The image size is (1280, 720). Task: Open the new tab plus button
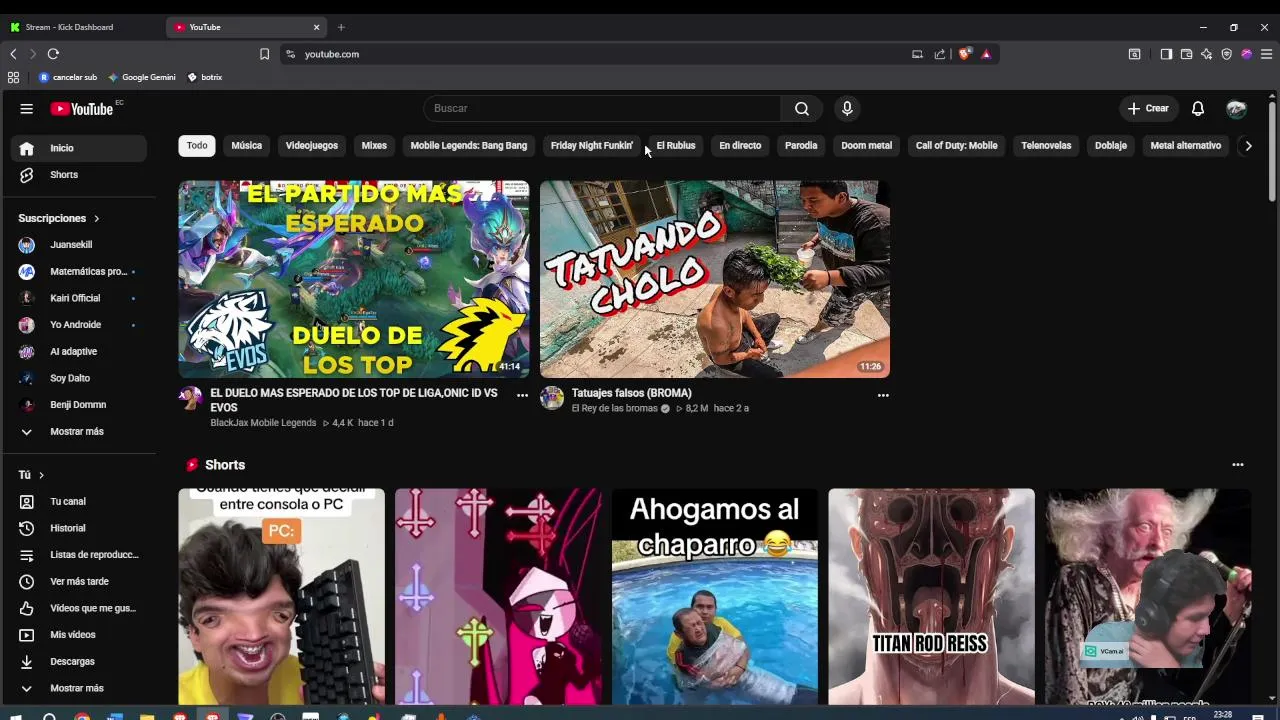point(341,27)
